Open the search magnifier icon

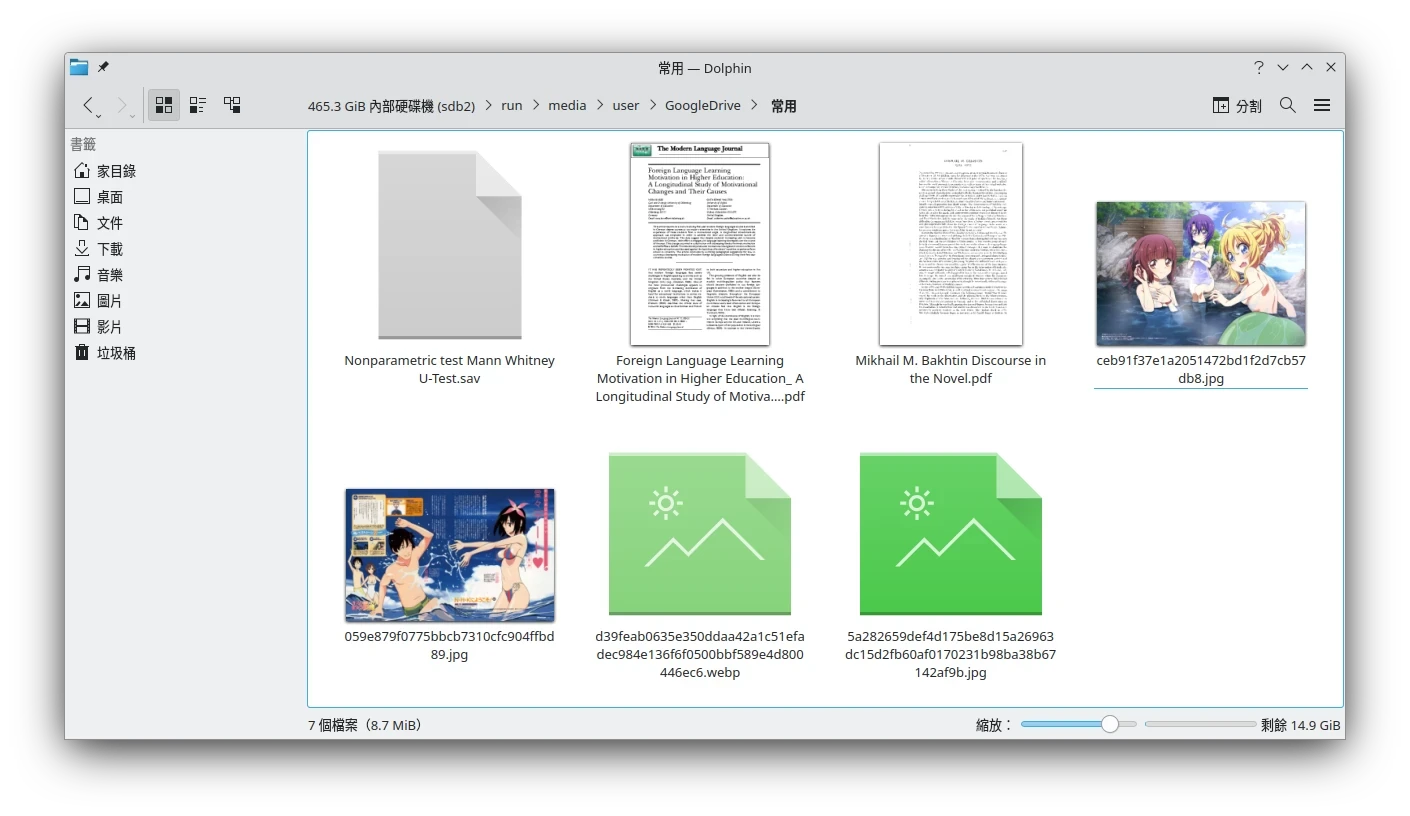[x=1288, y=105]
